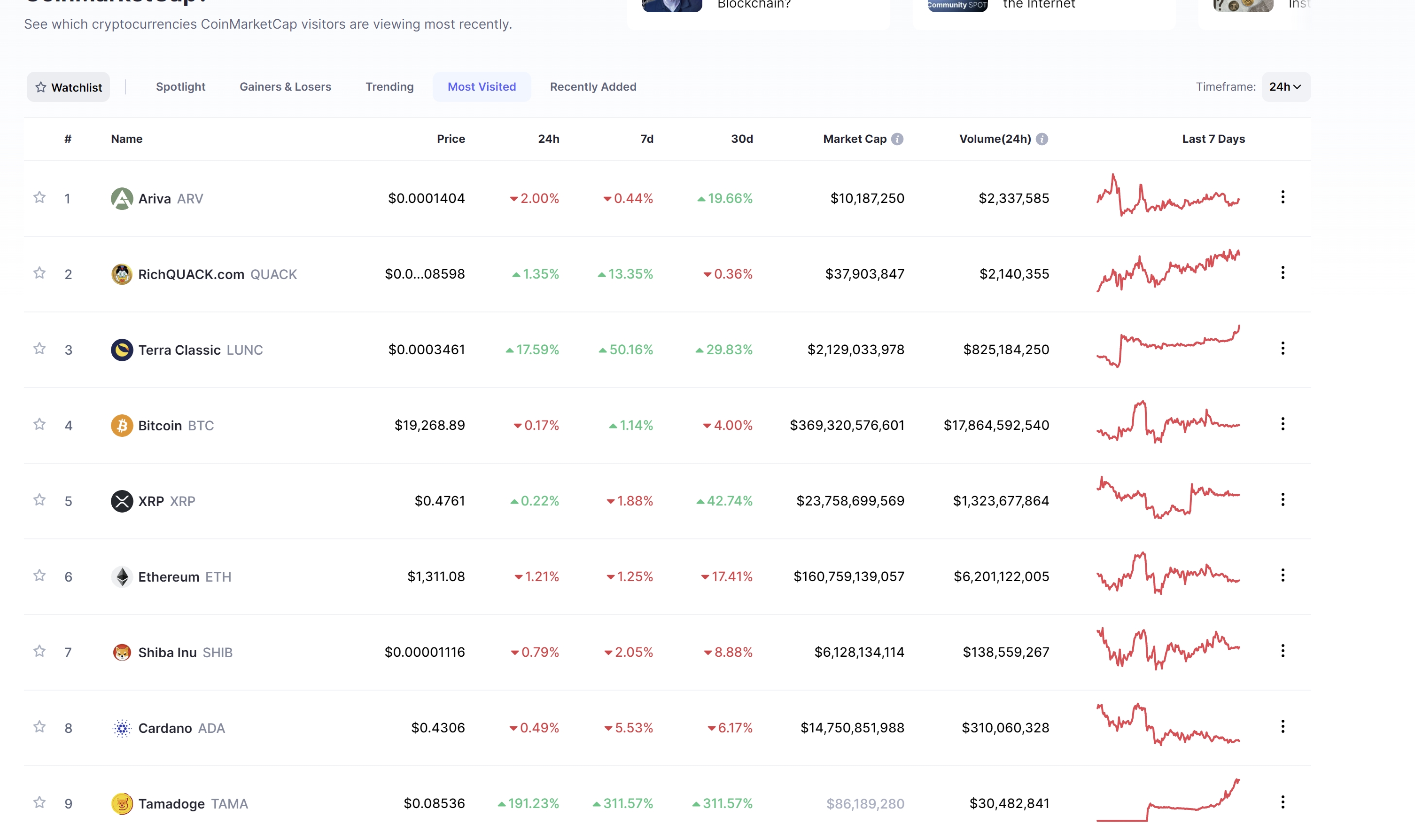Viewport: 1415px width, 840px height.
Task: Open XRP's last 7 days sparkline chart
Action: [x=1168, y=498]
